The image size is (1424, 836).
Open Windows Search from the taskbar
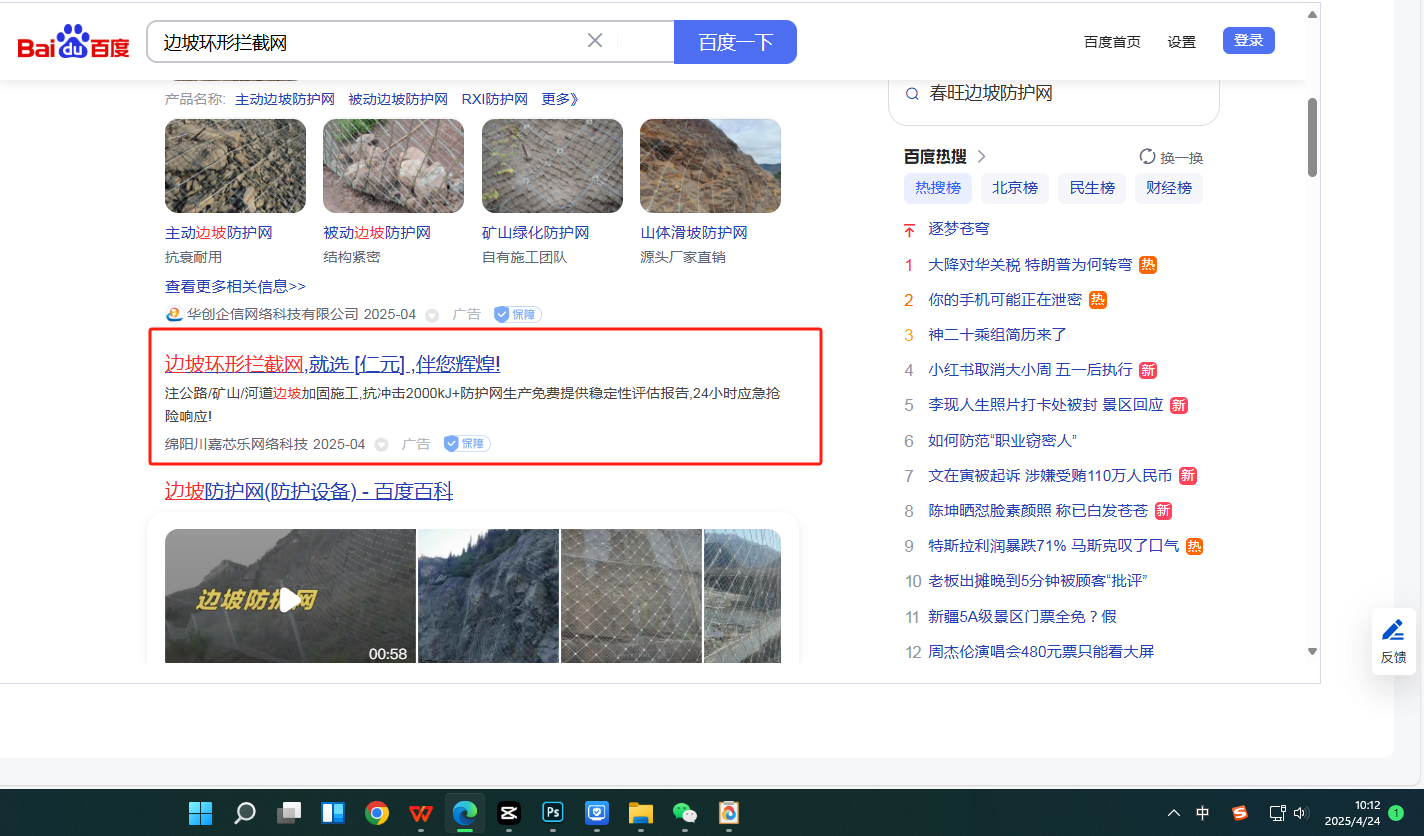244,812
